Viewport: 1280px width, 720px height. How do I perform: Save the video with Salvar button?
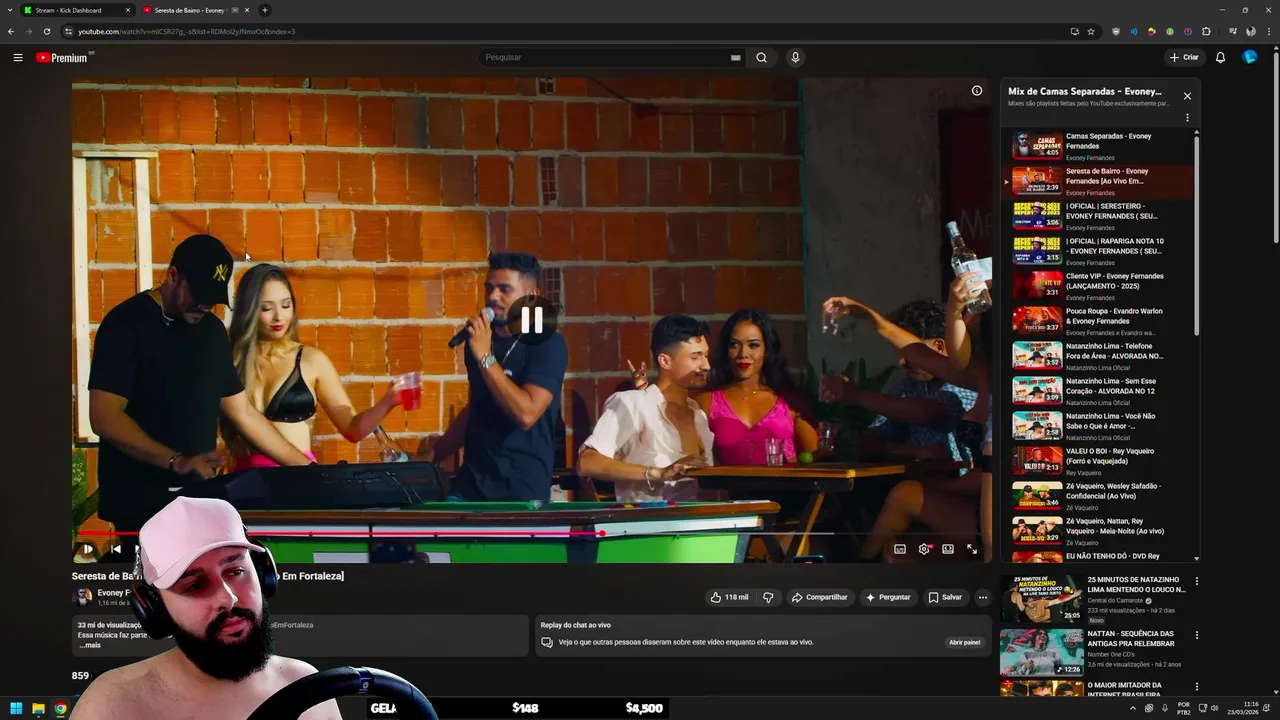click(x=945, y=597)
